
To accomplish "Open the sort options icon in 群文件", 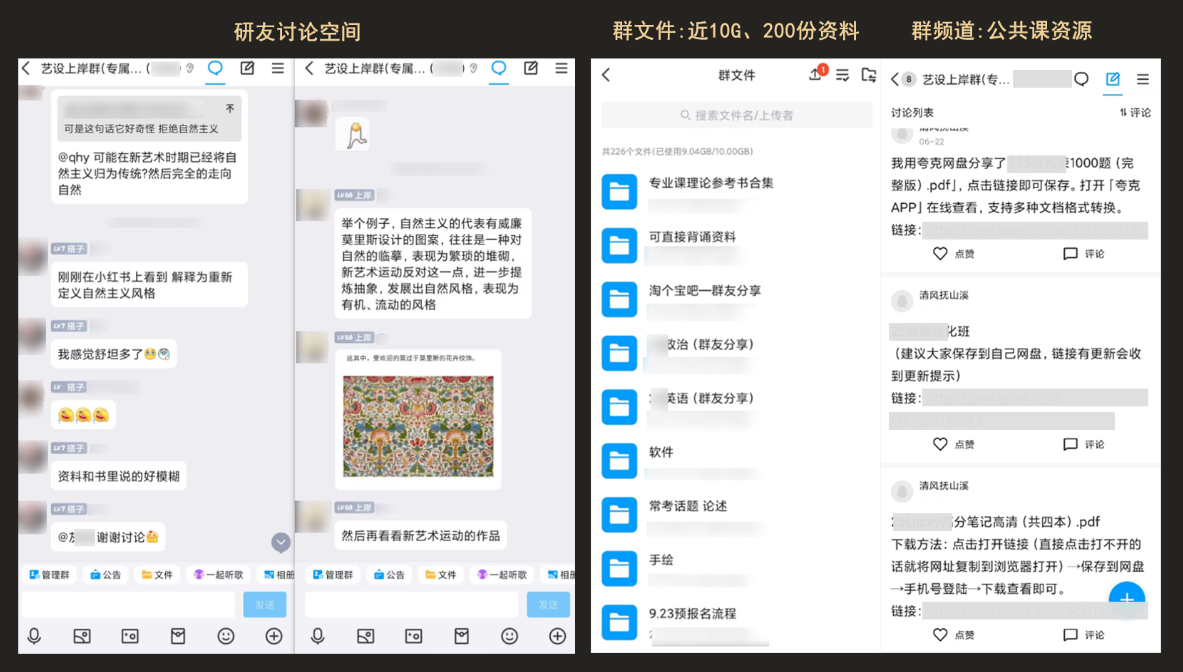I will 843,75.
